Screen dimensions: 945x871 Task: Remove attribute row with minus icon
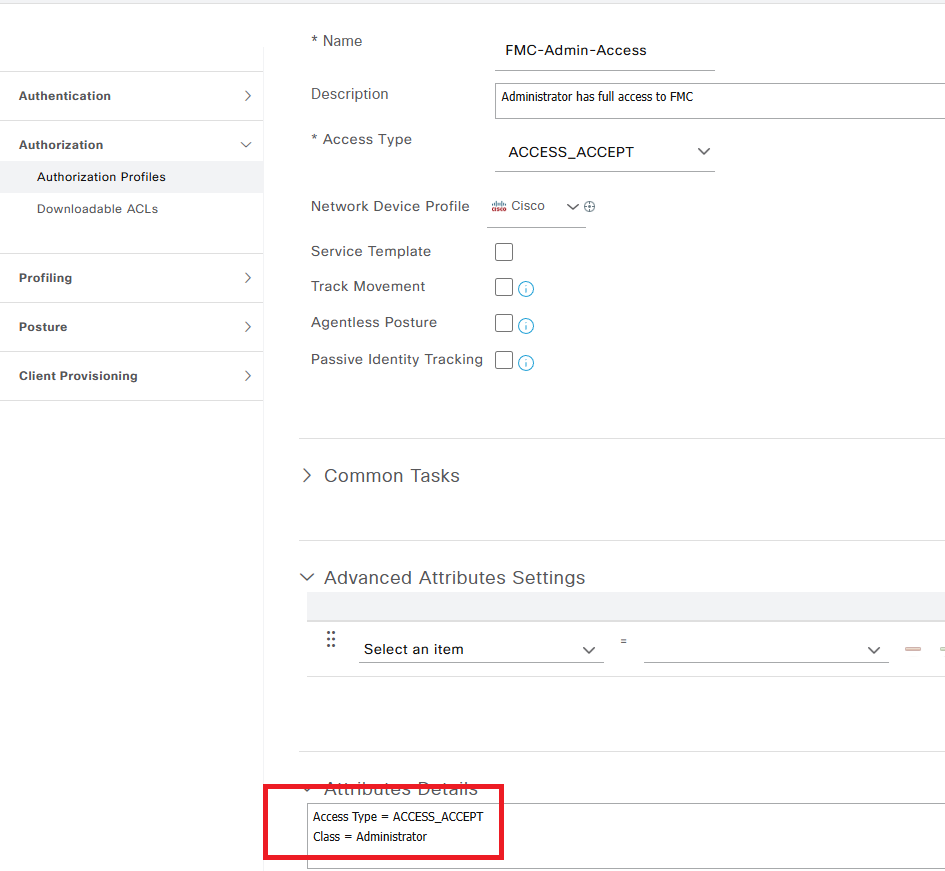pyautogui.click(x=912, y=649)
